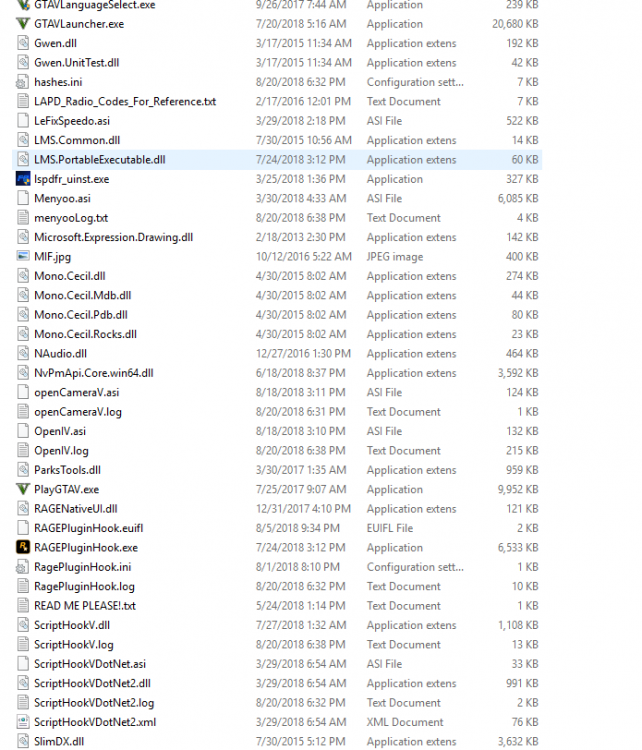The image size is (642, 750).
Task: Select the ScriptHookVDotNet.asi file name
Action: point(90,664)
